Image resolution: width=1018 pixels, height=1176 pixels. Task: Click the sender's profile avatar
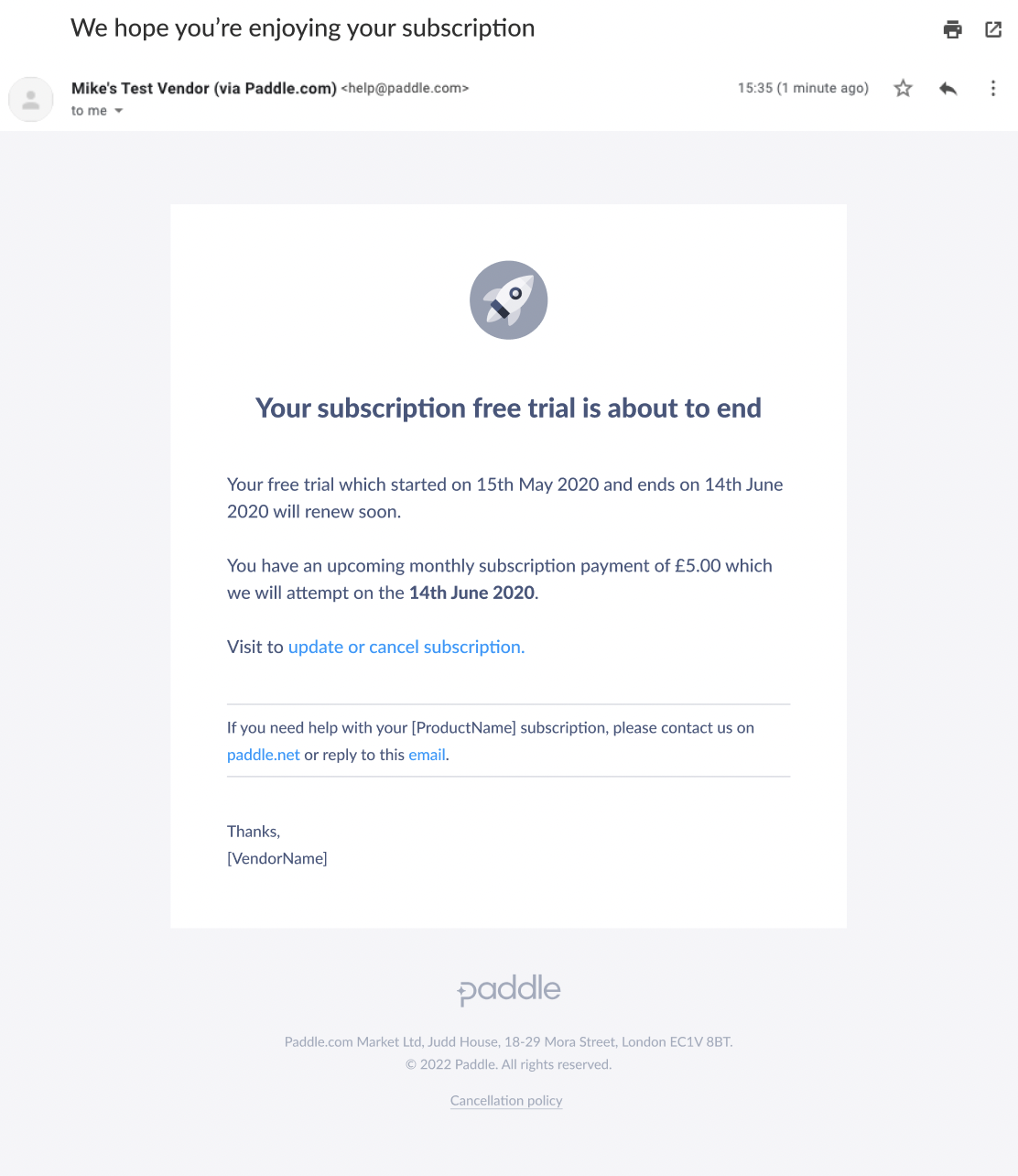point(31,99)
